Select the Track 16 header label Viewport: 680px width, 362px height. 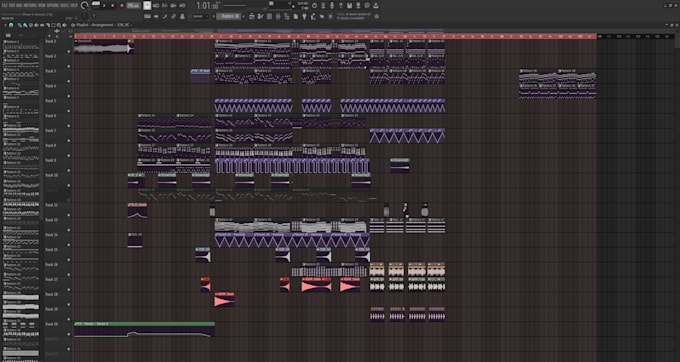tap(51, 264)
